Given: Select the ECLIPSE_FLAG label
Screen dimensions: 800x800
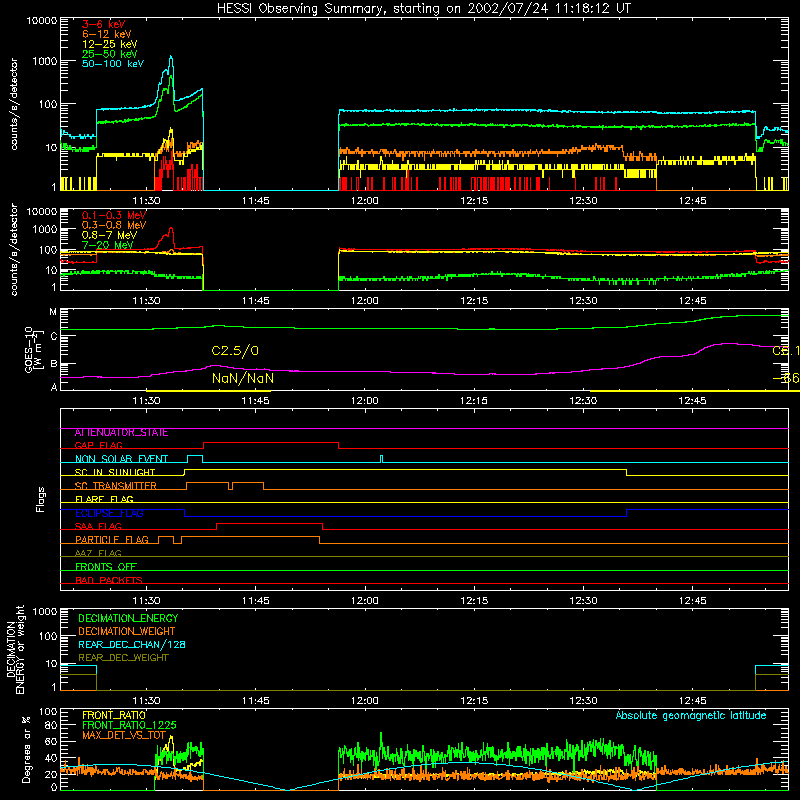Looking at the screenshot, I should pos(109,513).
